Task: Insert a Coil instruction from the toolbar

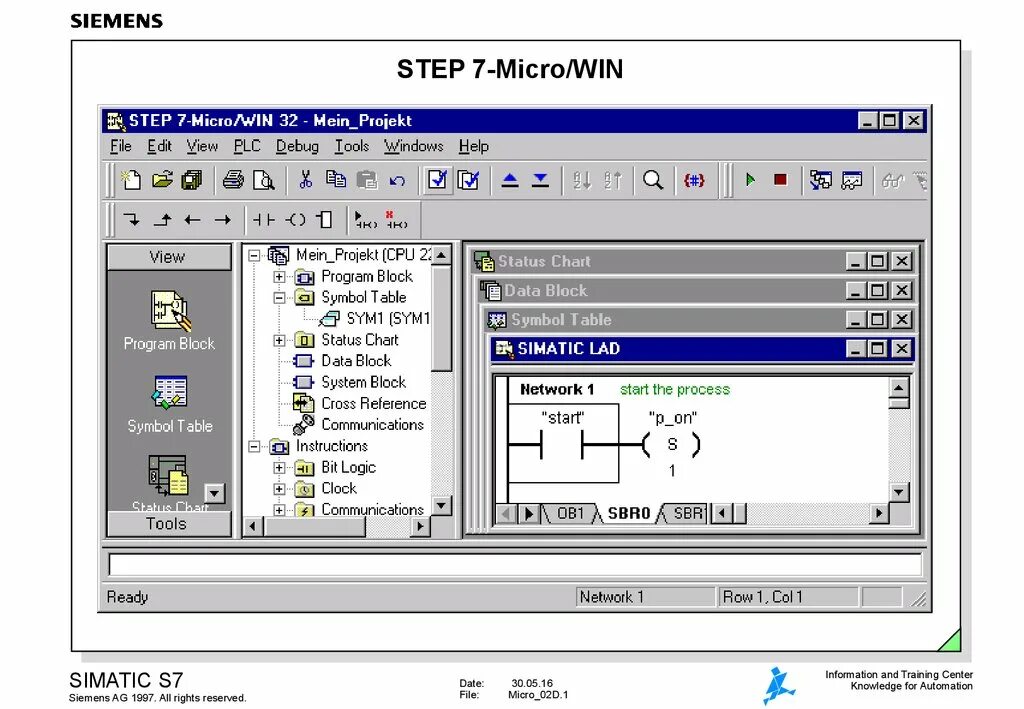Action: tap(296, 220)
